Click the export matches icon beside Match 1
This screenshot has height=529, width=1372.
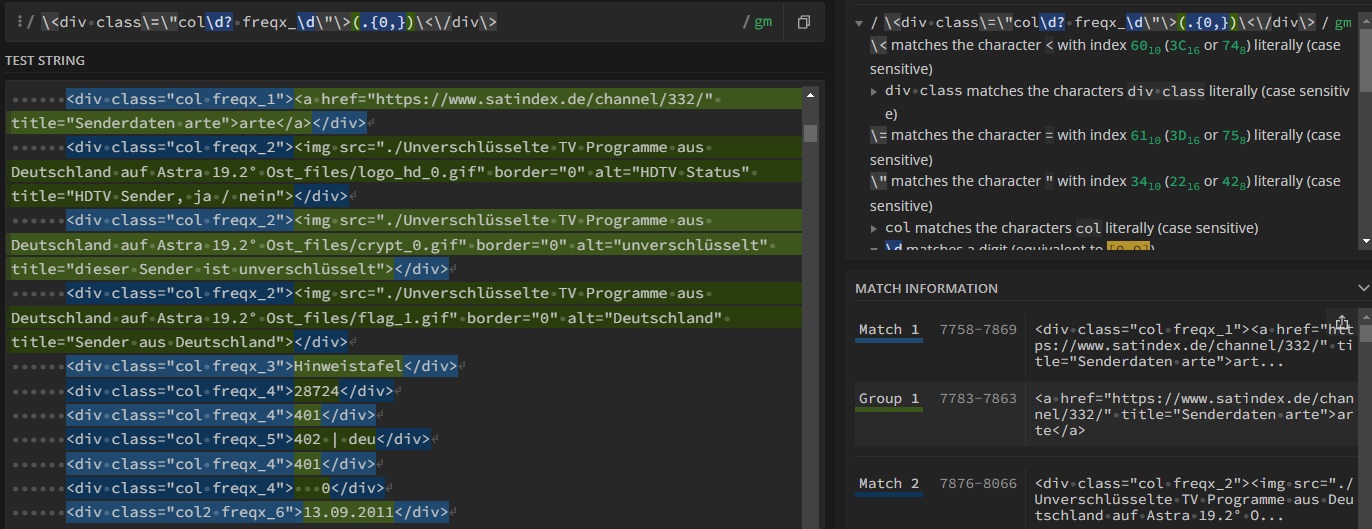coord(1342,320)
